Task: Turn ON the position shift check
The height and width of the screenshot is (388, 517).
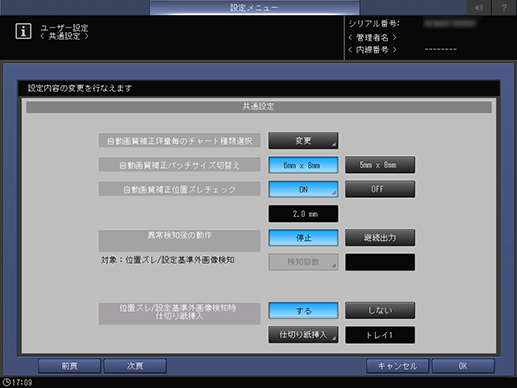Action: pyautogui.click(x=303, y=189)
